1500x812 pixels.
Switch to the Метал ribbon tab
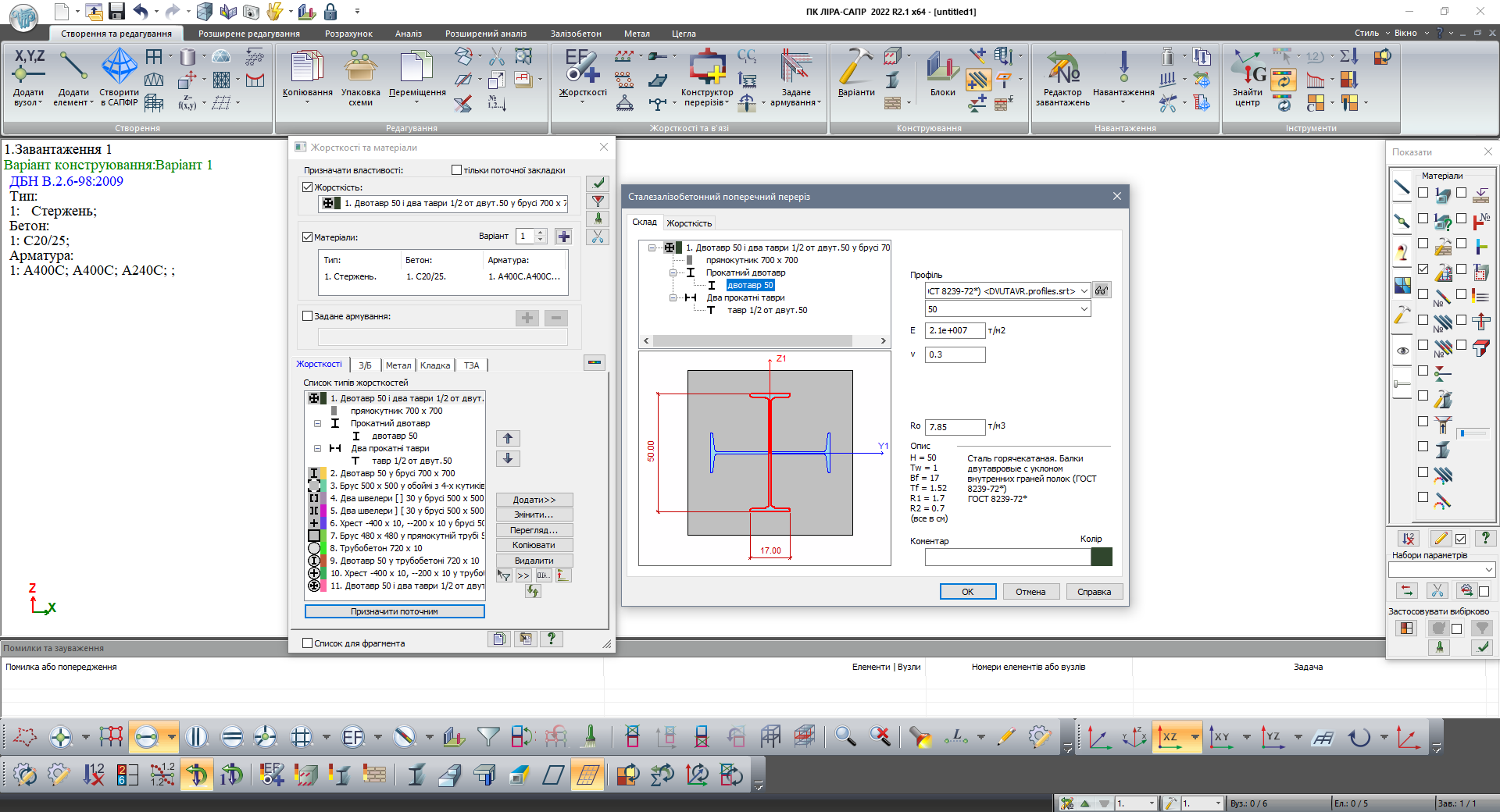pyautogui.click(x=636, y=34)
